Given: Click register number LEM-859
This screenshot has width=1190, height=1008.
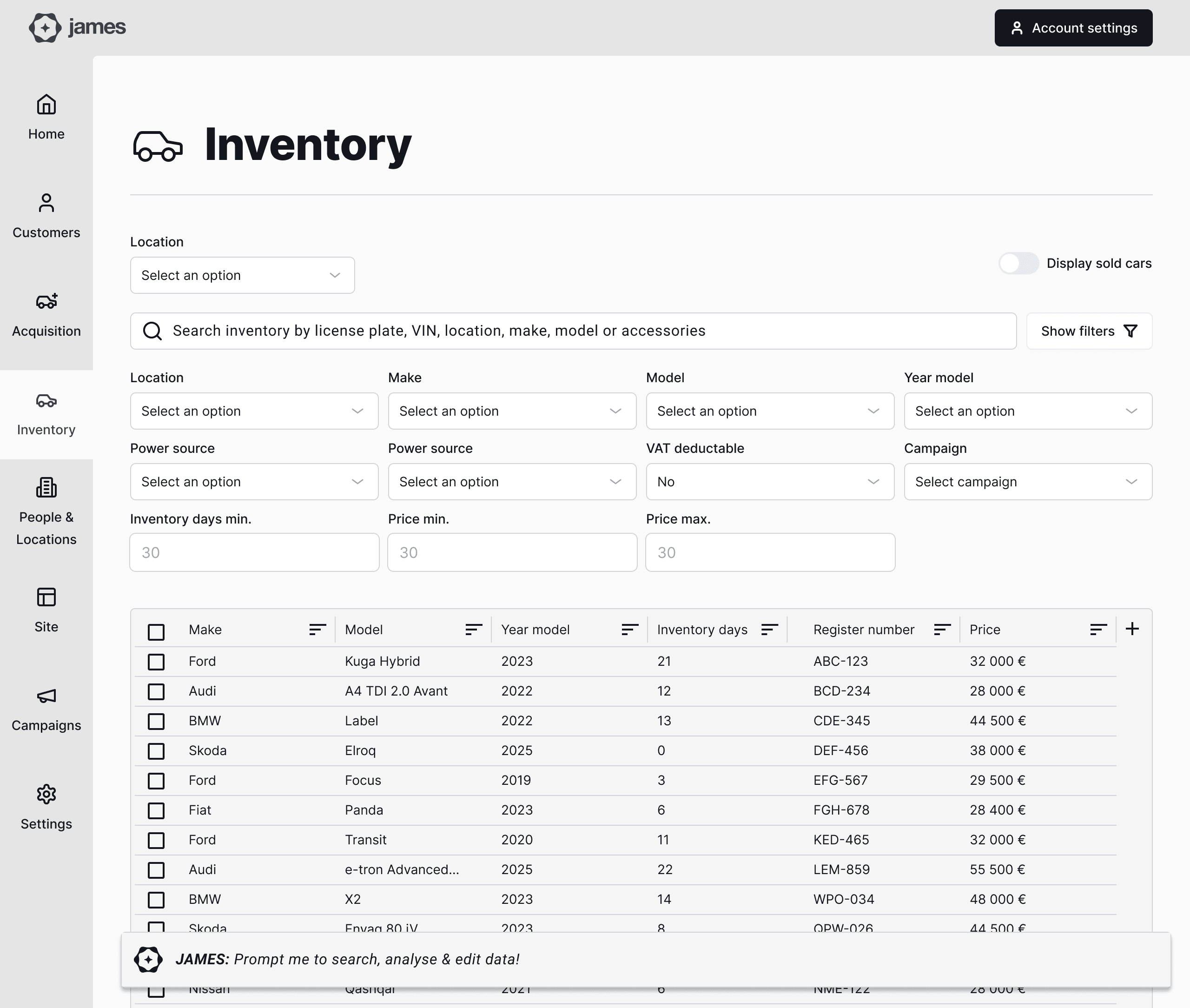Looking at the screenshot, I should tap(841, 870).
